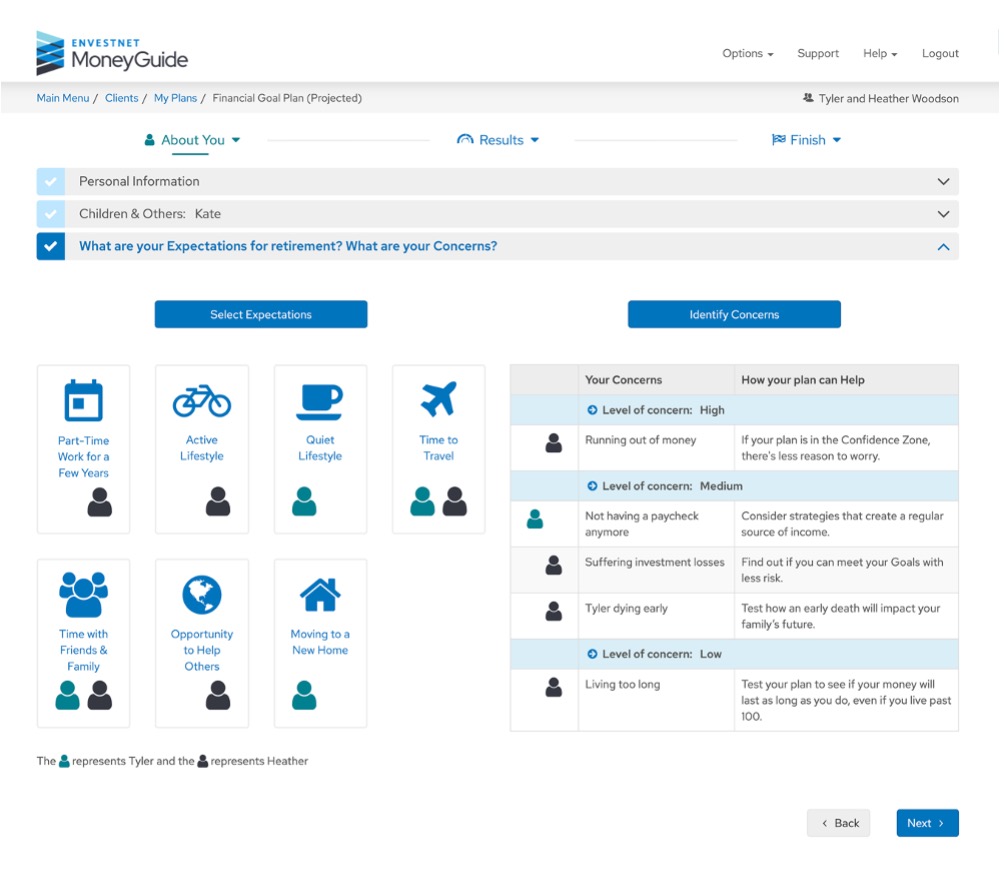Viewport: 1004px width, 874px height.
Task: Click the Back button
Action: (838, 823)
